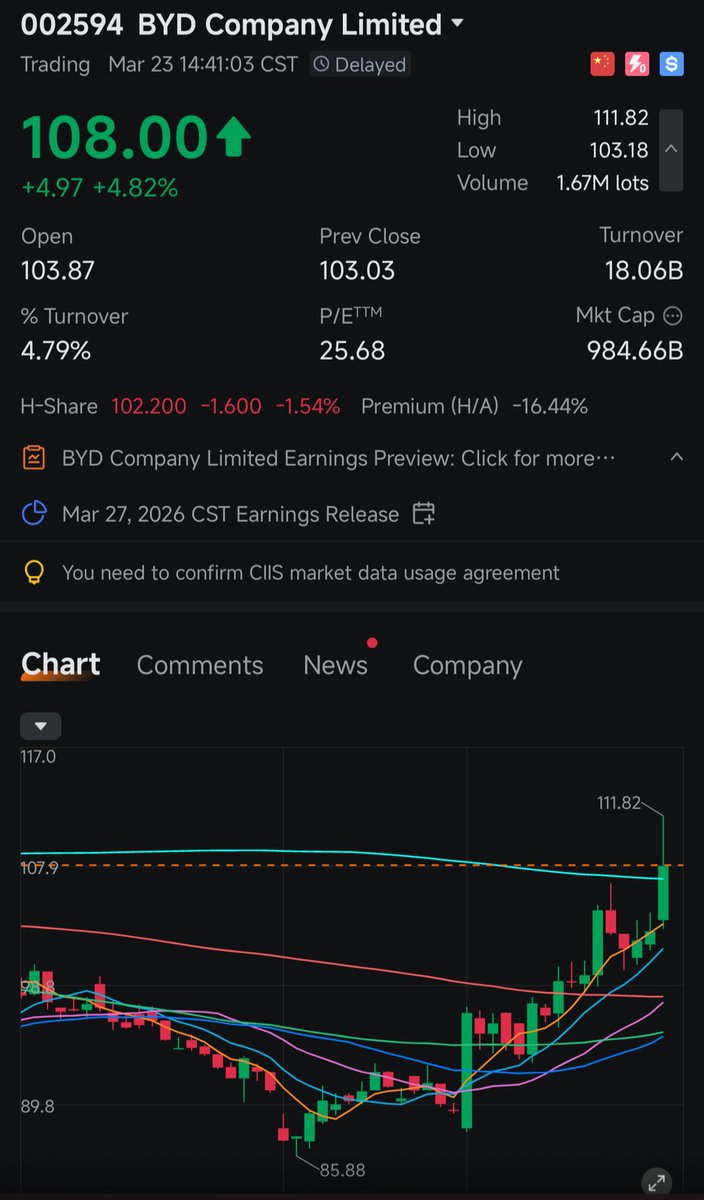The image size is (704, 1200).
Task: Tap the China flag market icon
Action: point(602,64)
